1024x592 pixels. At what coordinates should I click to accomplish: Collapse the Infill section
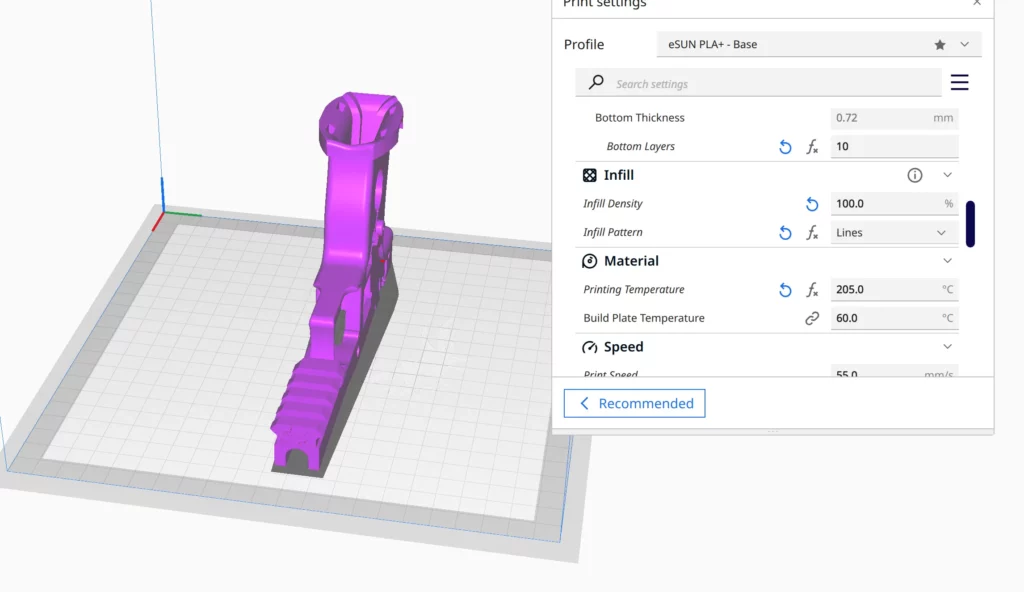[x=947, y=174]
